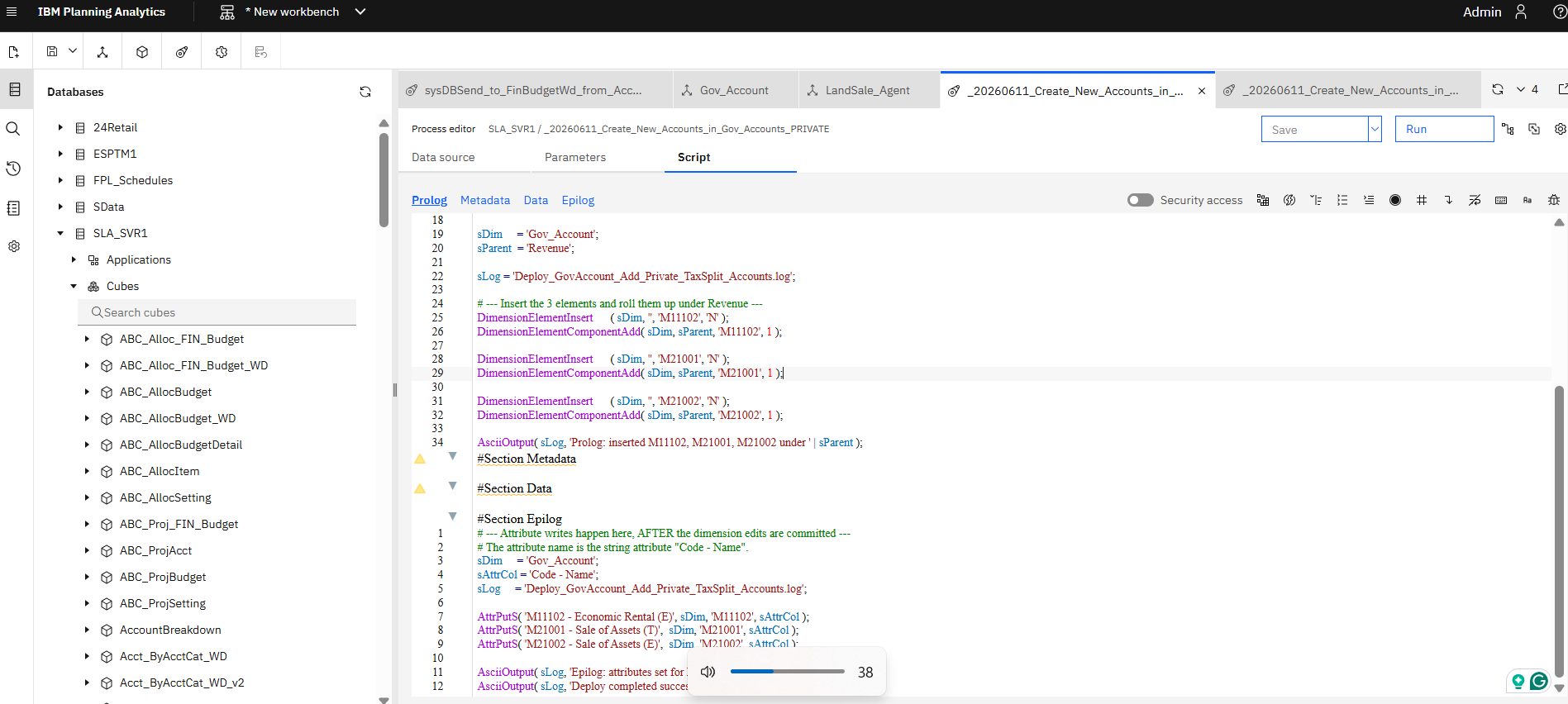Click the Aa case formatting icon
The image size is (1568, 704).
tap(1527, 200)
